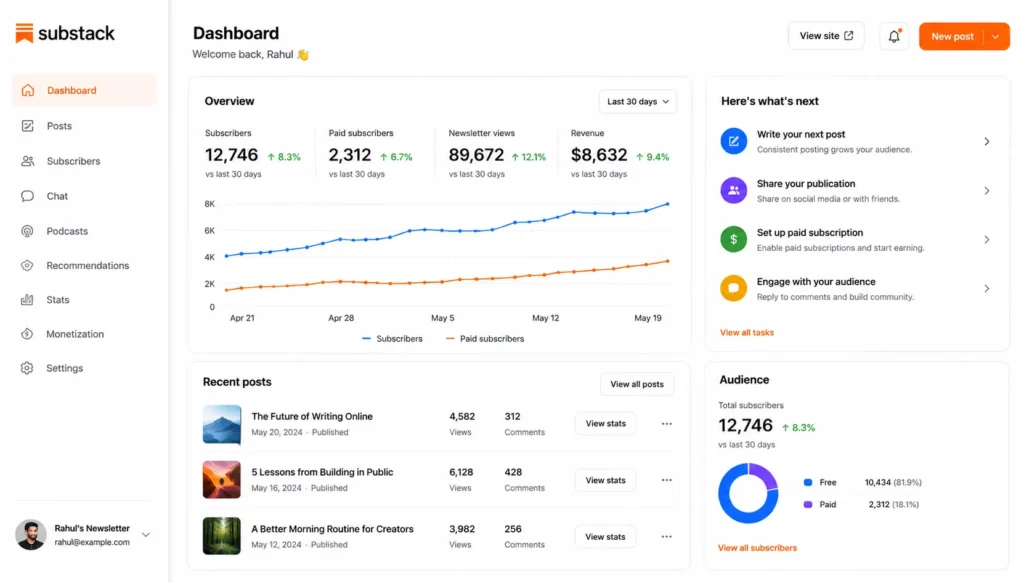This screenshot has height=583, width=1024.
Task: Open Share your publication chevron
Action: pyautogui.click(x=987, y=191)
